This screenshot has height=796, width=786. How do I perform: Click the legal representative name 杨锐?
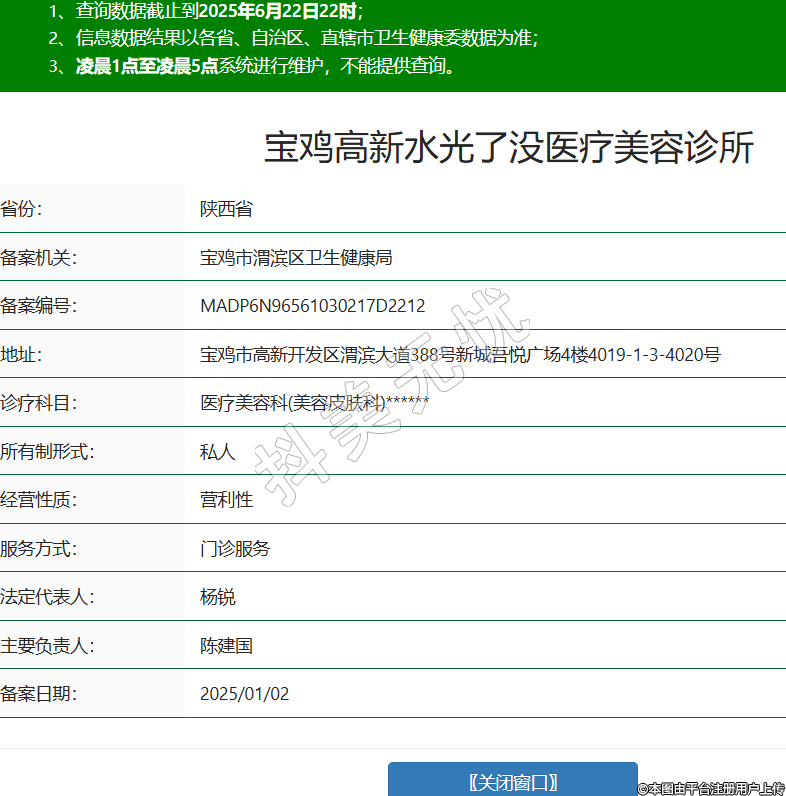[x=217, y=597]
